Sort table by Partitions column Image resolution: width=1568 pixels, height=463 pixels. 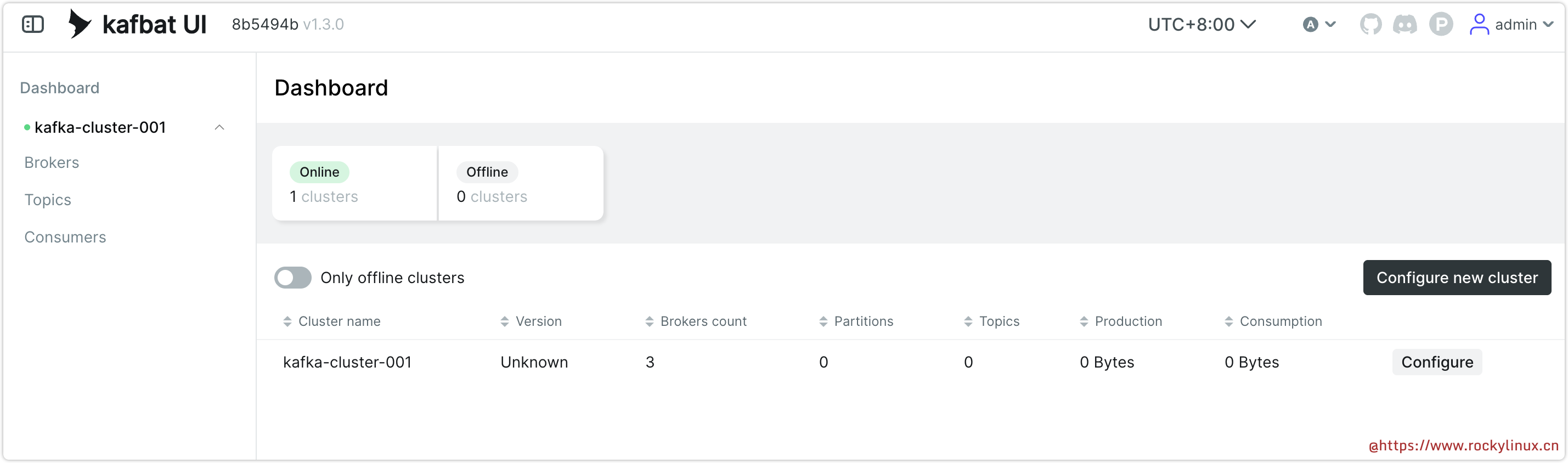tap(862, 321)
